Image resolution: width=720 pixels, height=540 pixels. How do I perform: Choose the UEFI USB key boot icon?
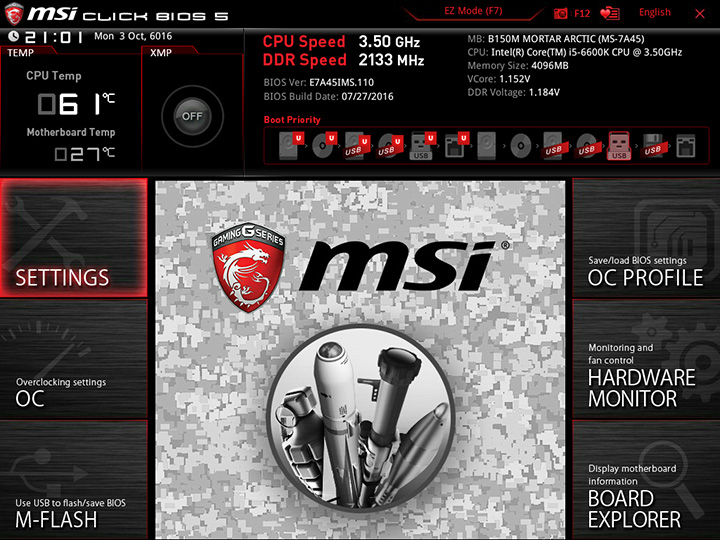point(422,146)
